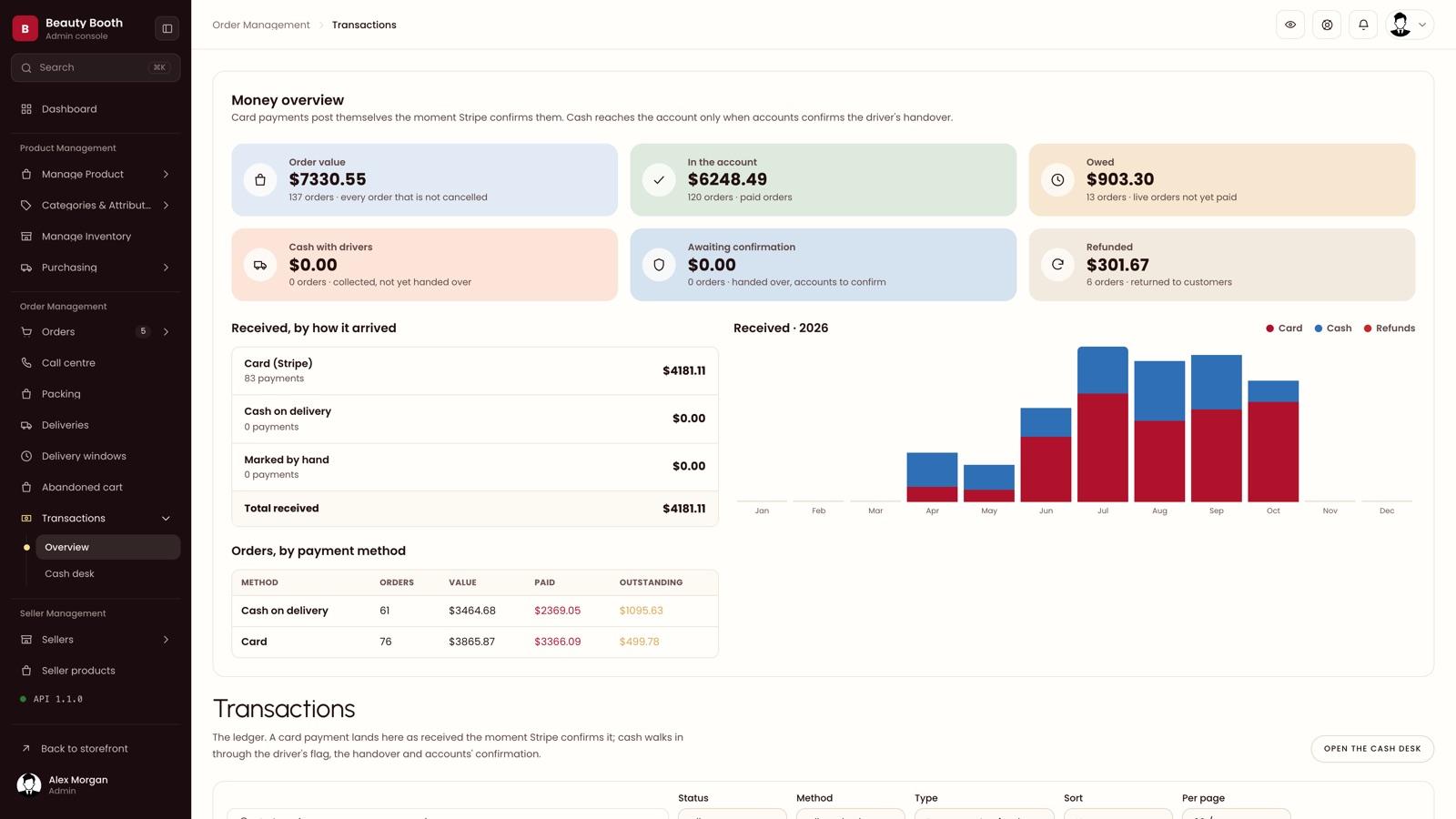This screenshot has width=1456, height=819.
Task: Open notifications bell icon
Action: point(1363,25)
